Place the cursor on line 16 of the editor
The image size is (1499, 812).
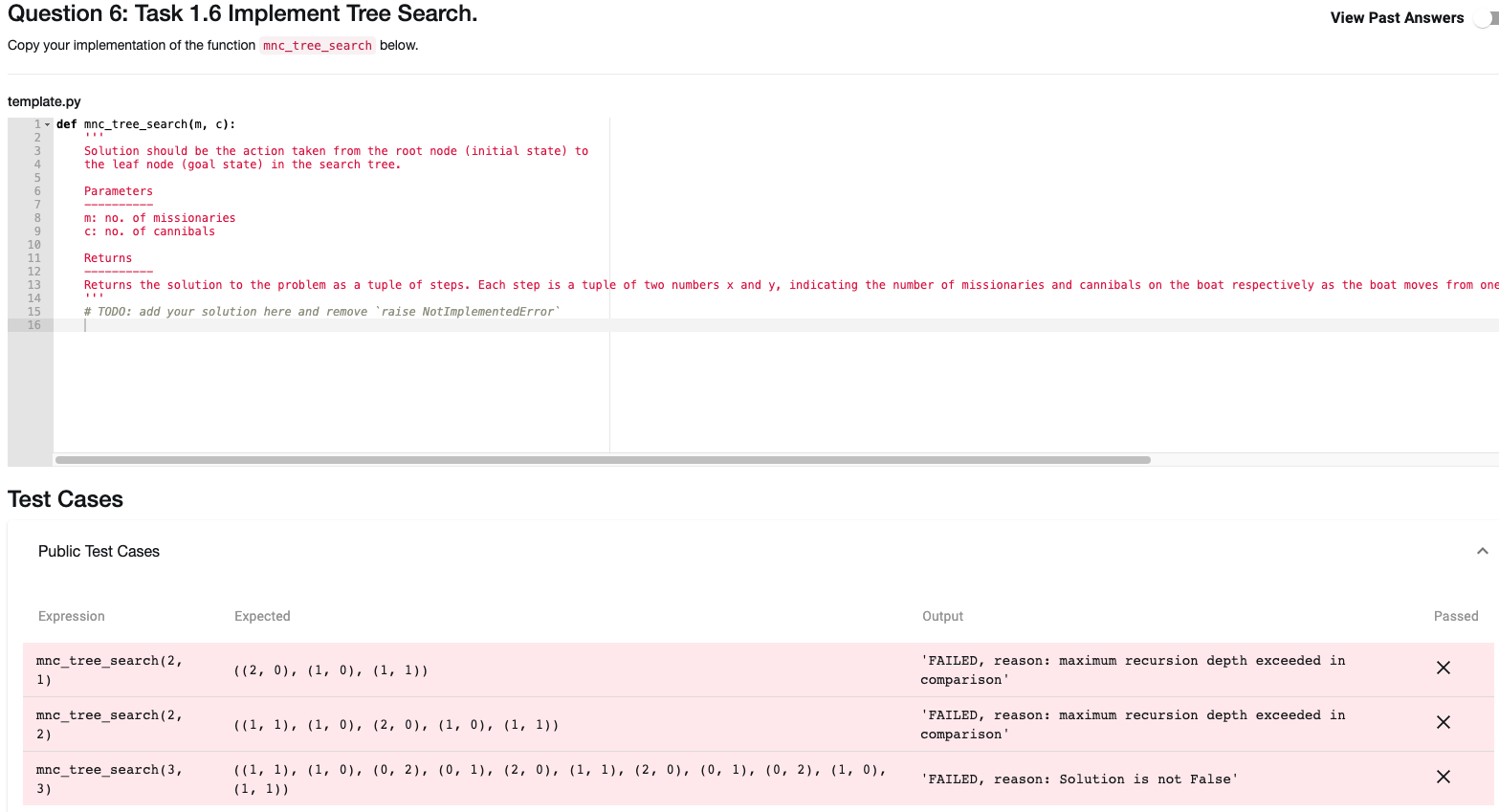(191, 324)
